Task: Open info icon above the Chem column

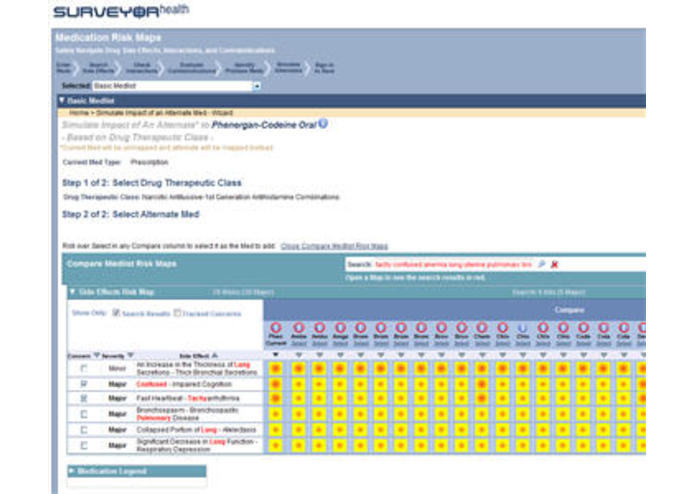Action: pyautogui.click(x=482, y=328)
